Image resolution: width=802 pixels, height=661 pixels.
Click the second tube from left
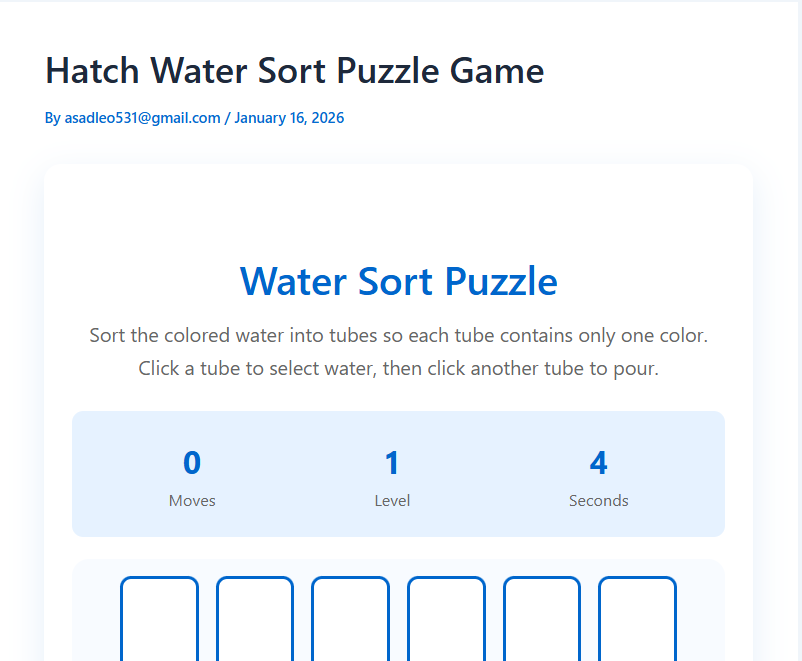tap(255, 618)
